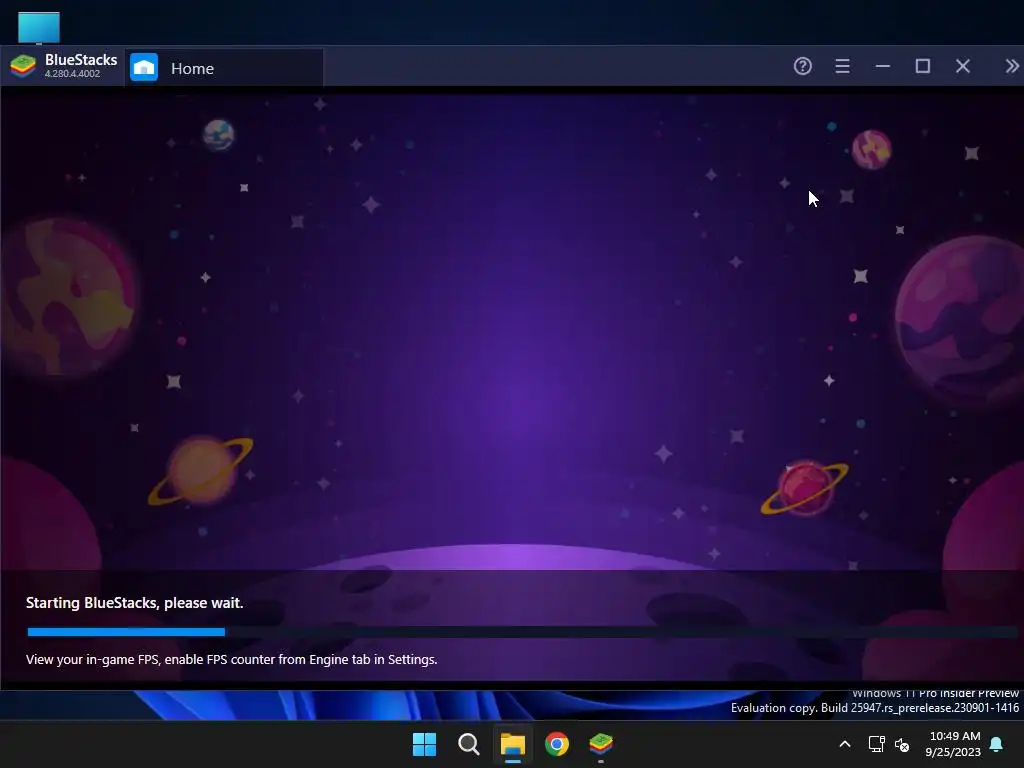Select the BlueStacks taskbar icon
Screen dimensions: 1024x768
point(601,744)
